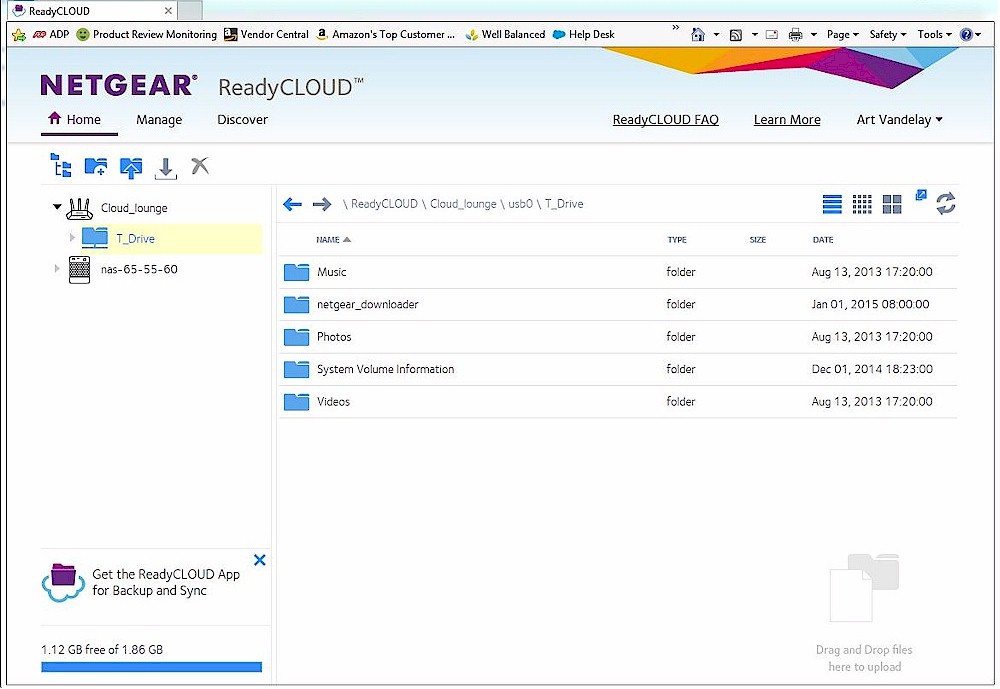Open the Learn More link
The image size is (1000, 689).
[787, 120]
